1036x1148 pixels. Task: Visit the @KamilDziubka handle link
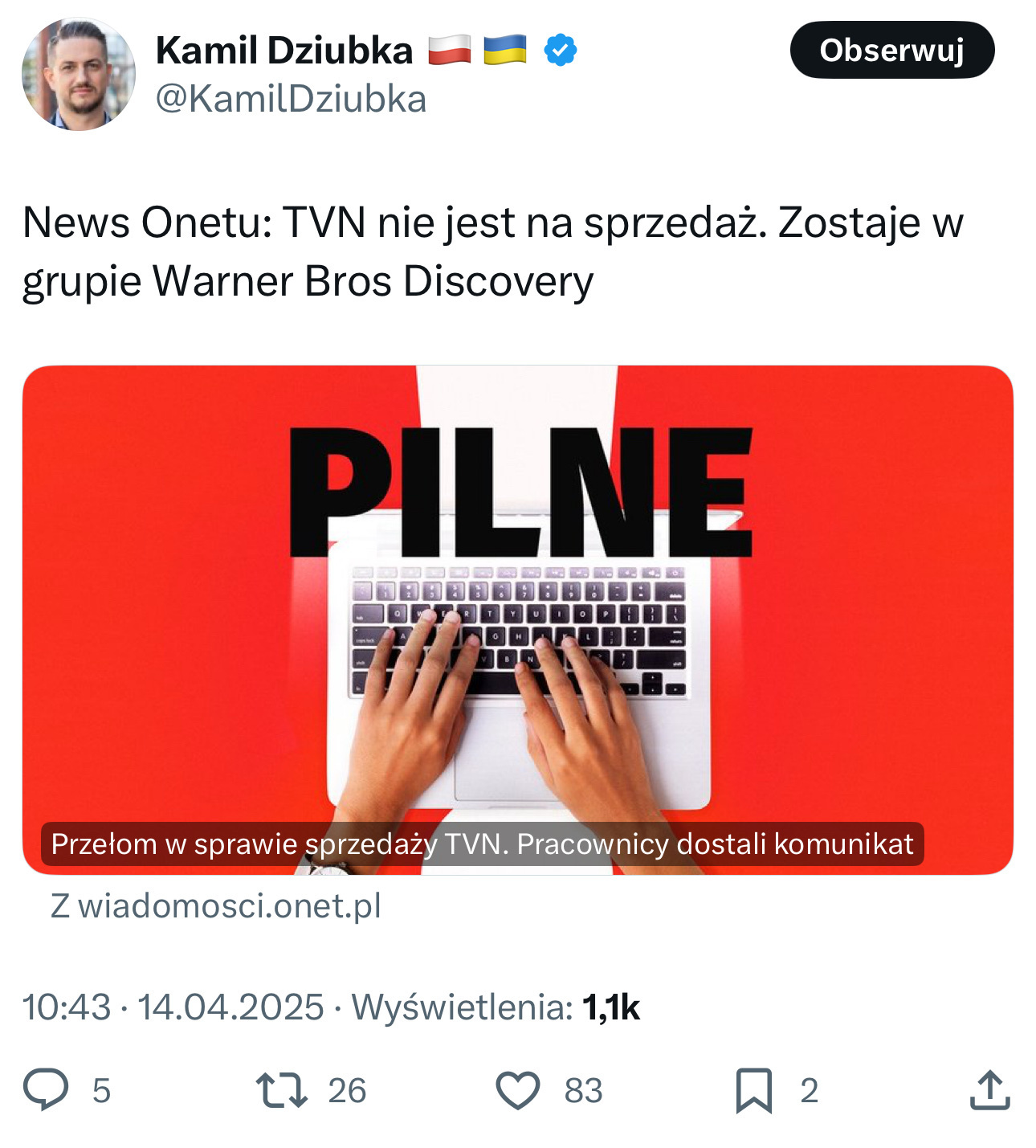tap(291, 99)
